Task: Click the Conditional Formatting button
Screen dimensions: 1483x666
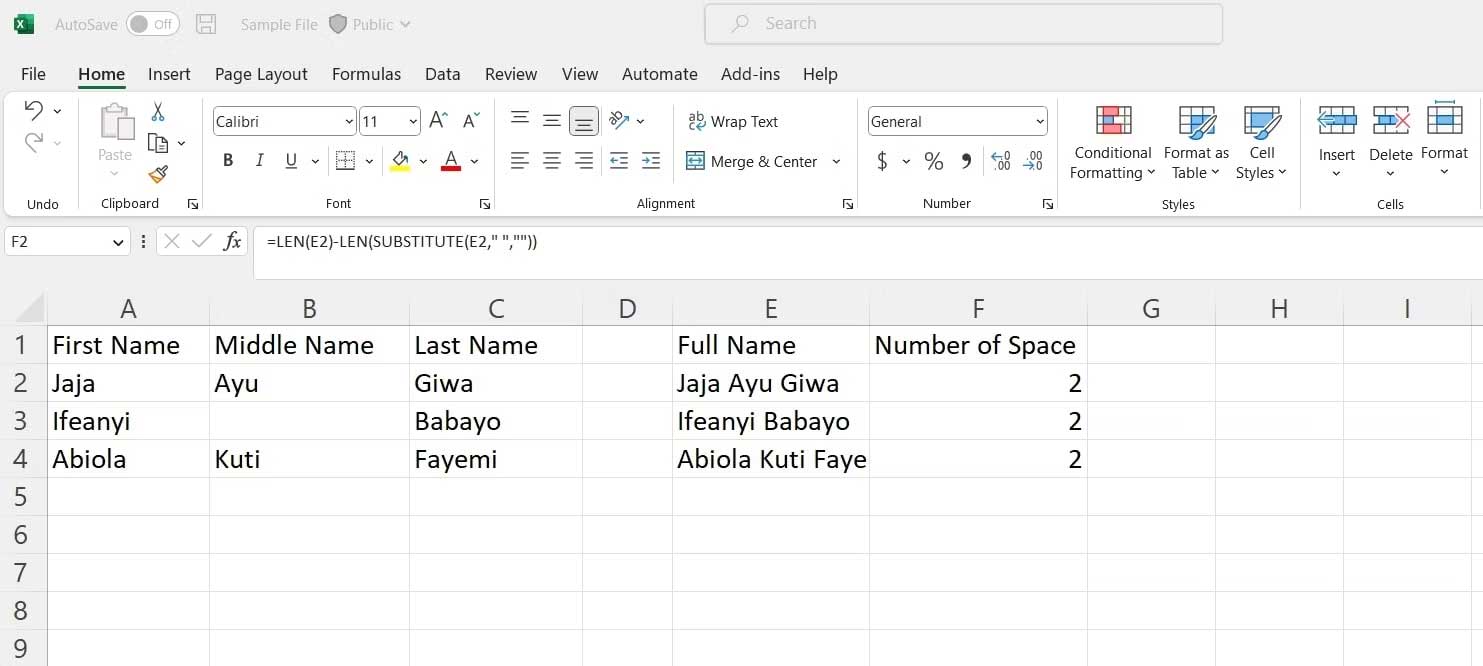Action: (1112, 145)
